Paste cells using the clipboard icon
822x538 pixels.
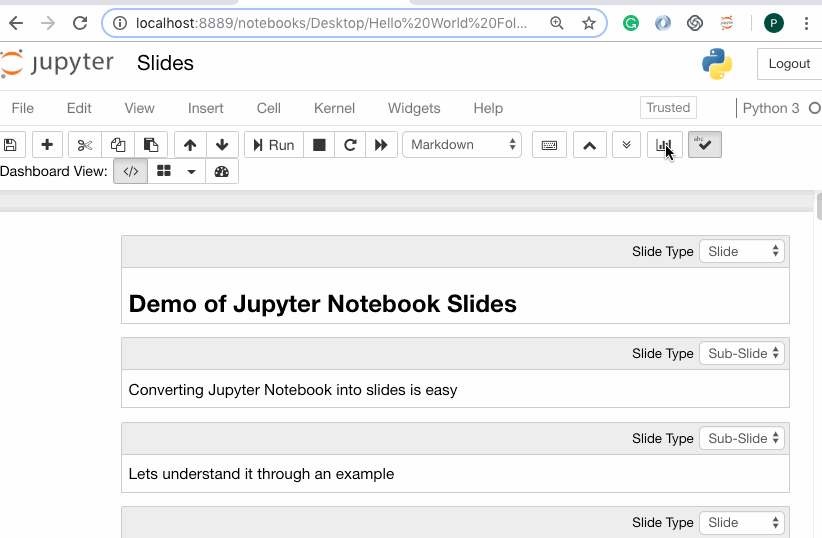pos(150,145)
